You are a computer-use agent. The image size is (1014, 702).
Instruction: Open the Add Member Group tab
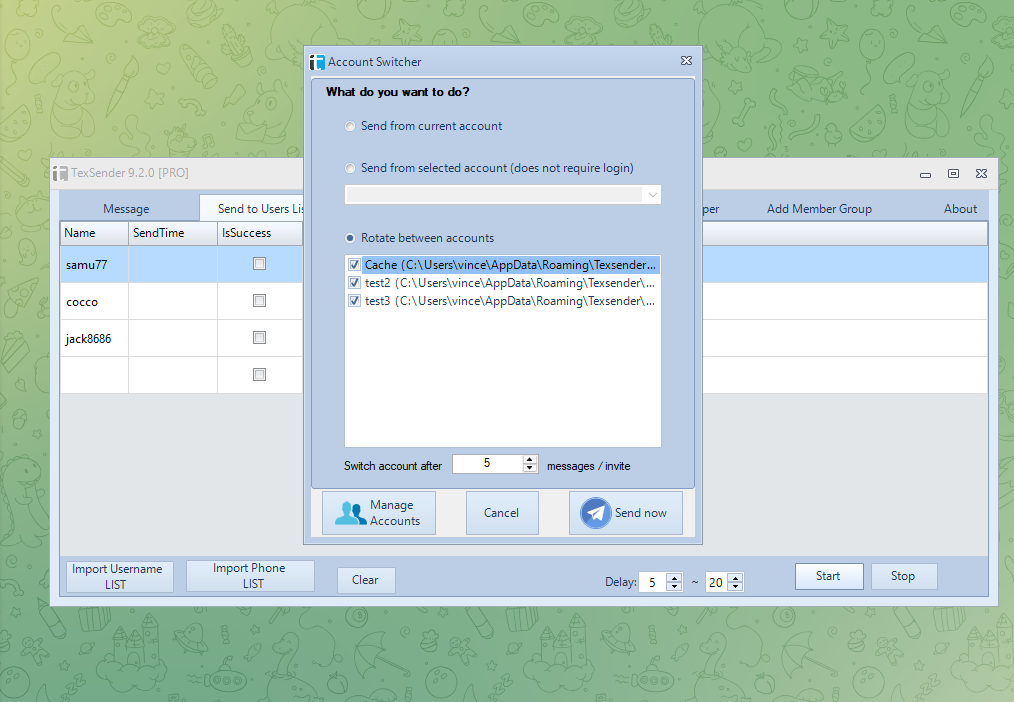[x=819, y=209]
